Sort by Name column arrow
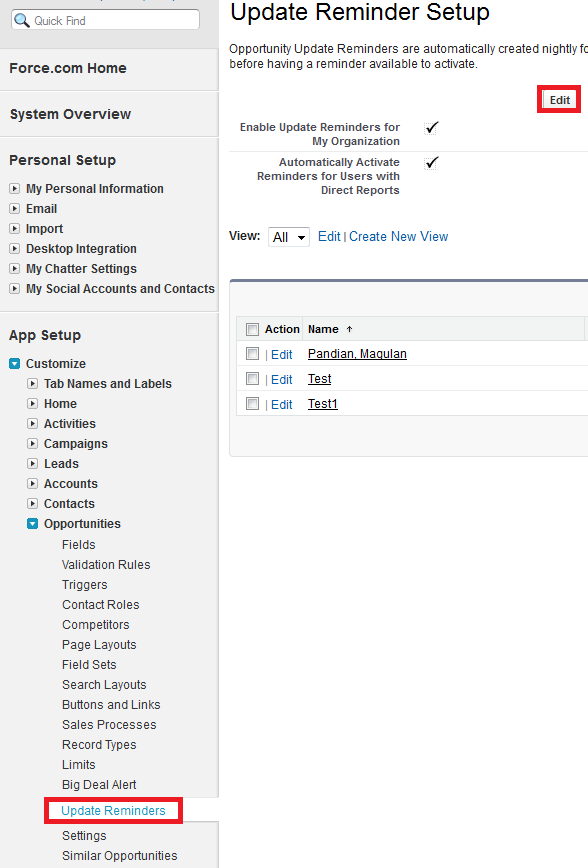Screen dimensions: 588x868 tap(349, 329)
